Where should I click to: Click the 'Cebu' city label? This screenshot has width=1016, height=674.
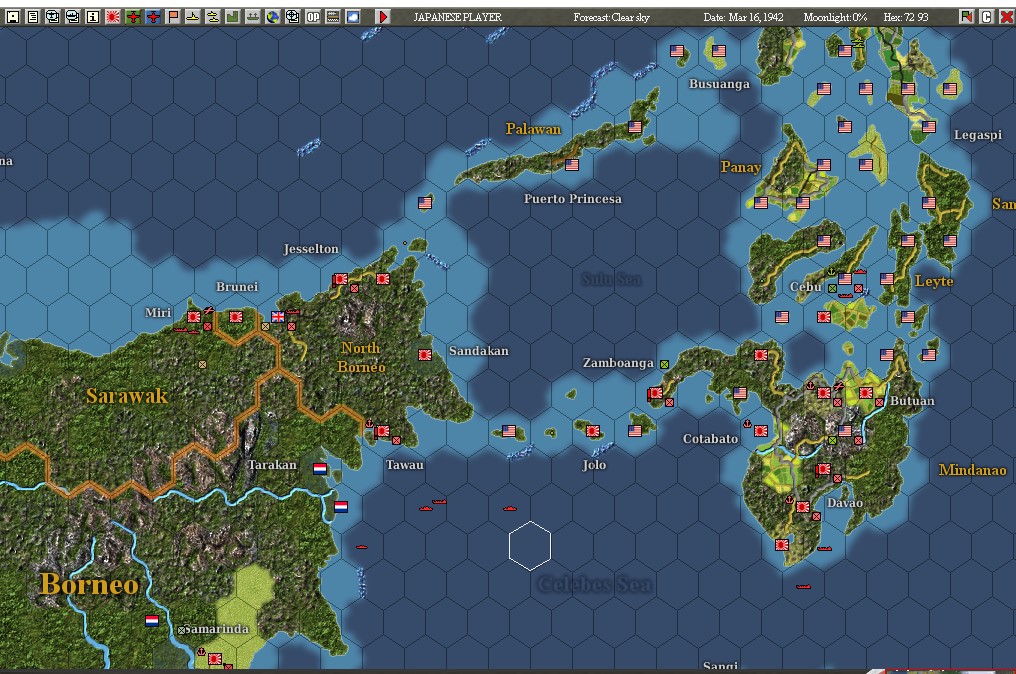(x=805, y=286)
